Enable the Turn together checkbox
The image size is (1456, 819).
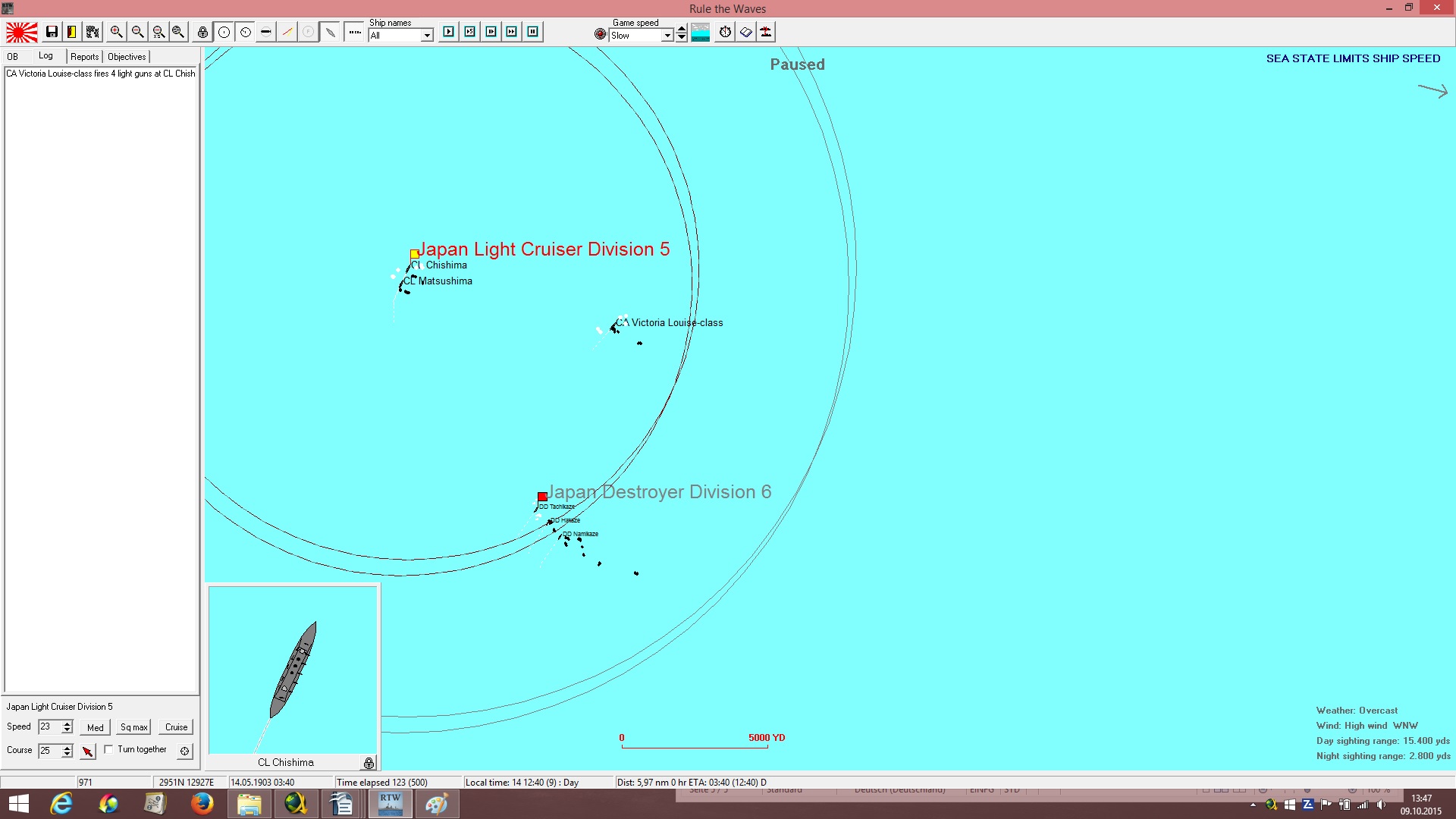click(x=108, y=749)
